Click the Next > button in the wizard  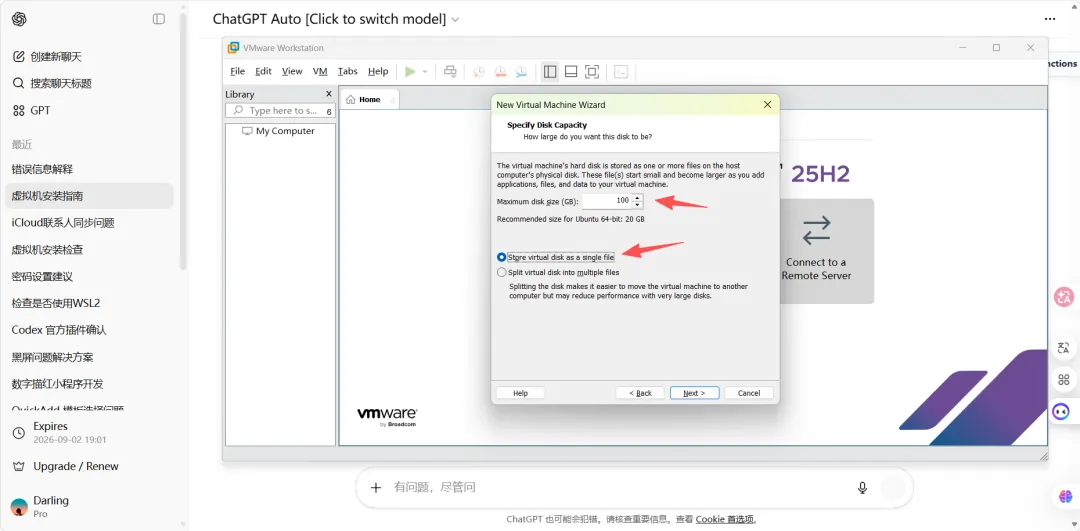click(694, 393)
